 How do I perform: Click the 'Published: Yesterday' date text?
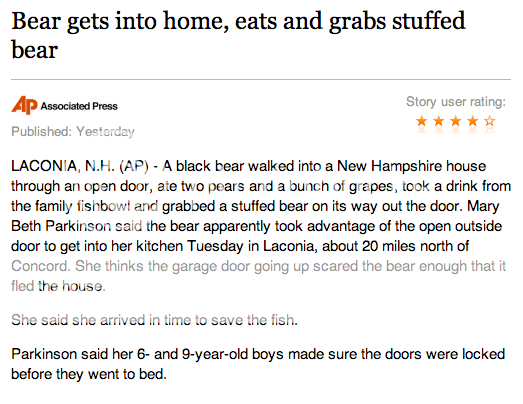pyautogui.click(x=73, y=131)
